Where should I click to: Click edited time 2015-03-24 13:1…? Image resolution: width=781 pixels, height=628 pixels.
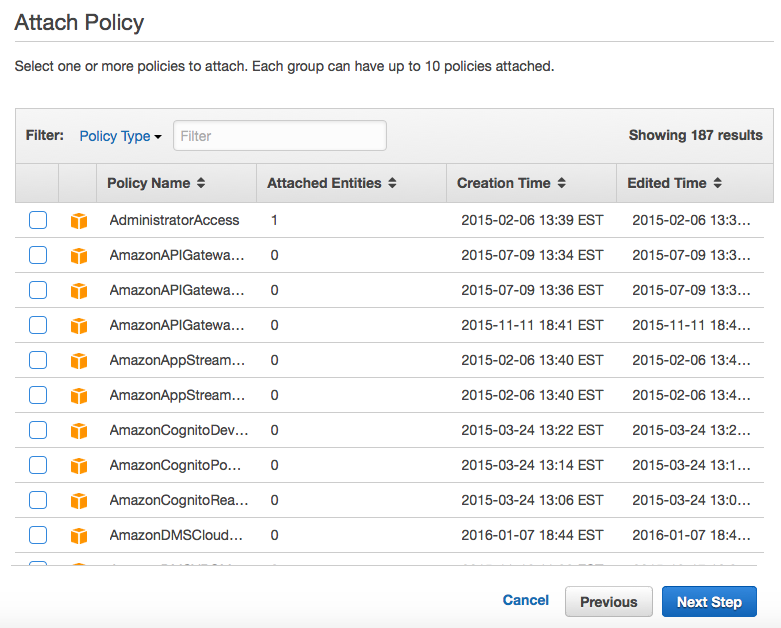tap(691, 465)
